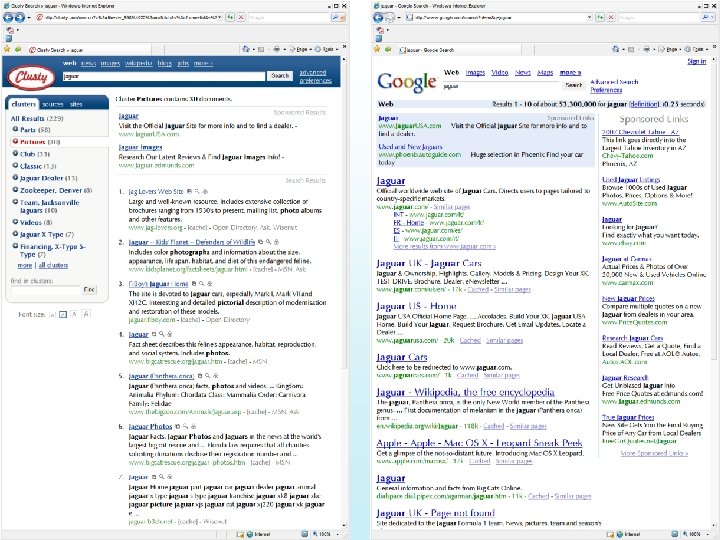Click the Google logo
The width and height of the screenshot is (720, 540).
coord(406,82)
